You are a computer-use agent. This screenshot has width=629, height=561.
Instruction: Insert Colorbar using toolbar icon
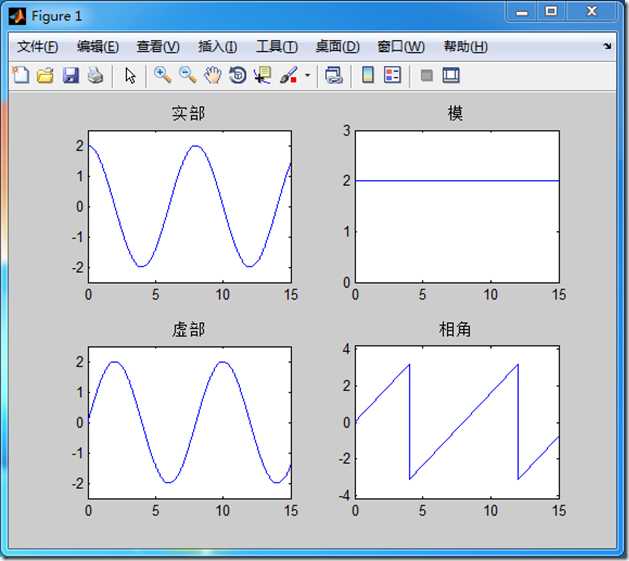pyautogui.click(x=368, y=75)
